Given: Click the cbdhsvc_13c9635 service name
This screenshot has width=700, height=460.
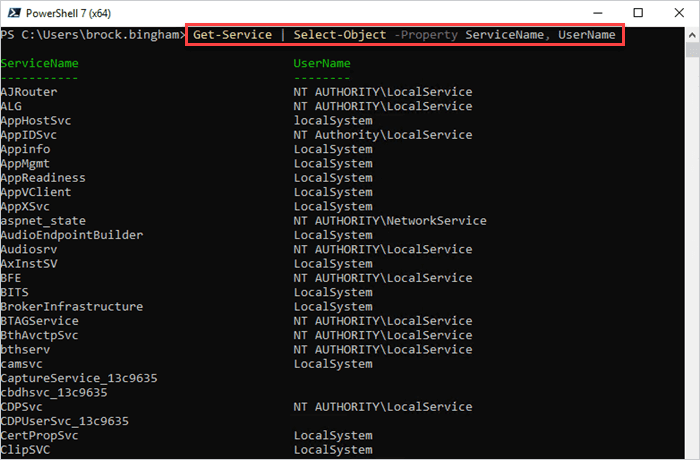Looking at the screenshot, I should [54, 392].
